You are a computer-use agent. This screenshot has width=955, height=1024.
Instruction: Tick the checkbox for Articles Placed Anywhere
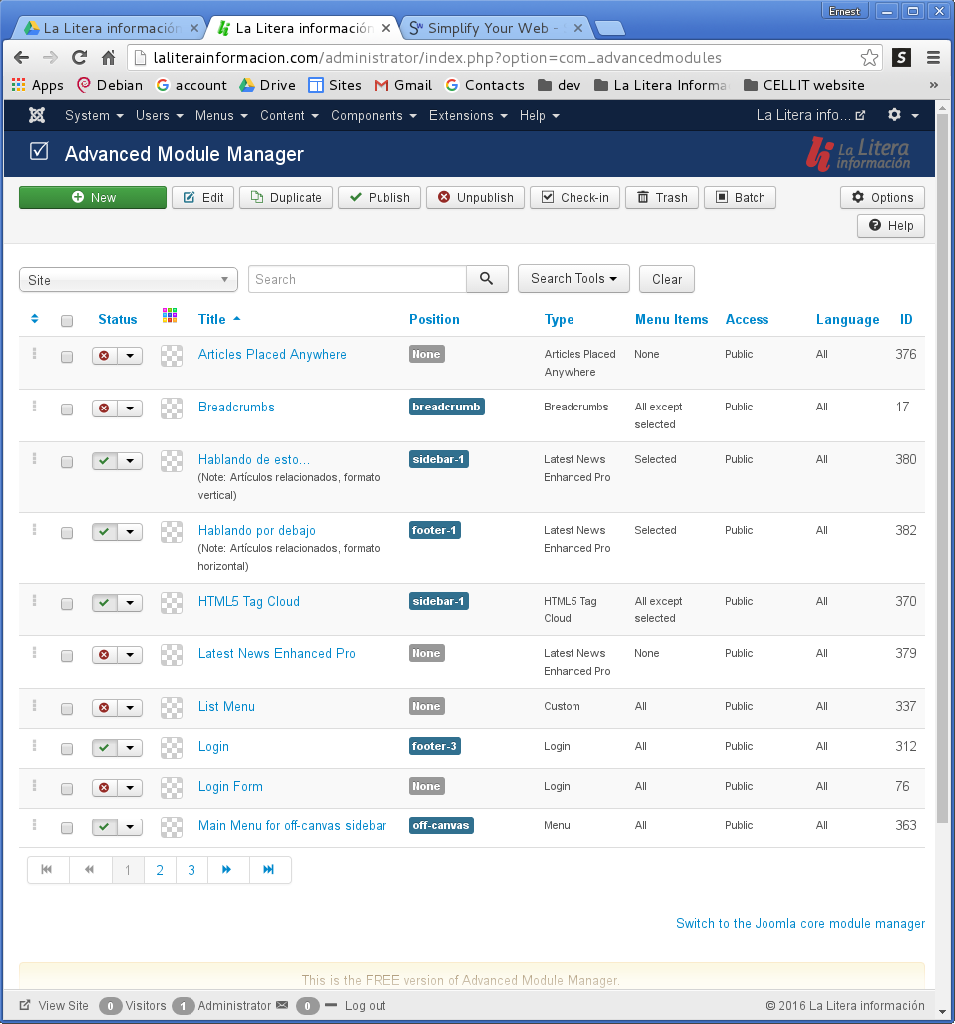click(x=67, y=356)
